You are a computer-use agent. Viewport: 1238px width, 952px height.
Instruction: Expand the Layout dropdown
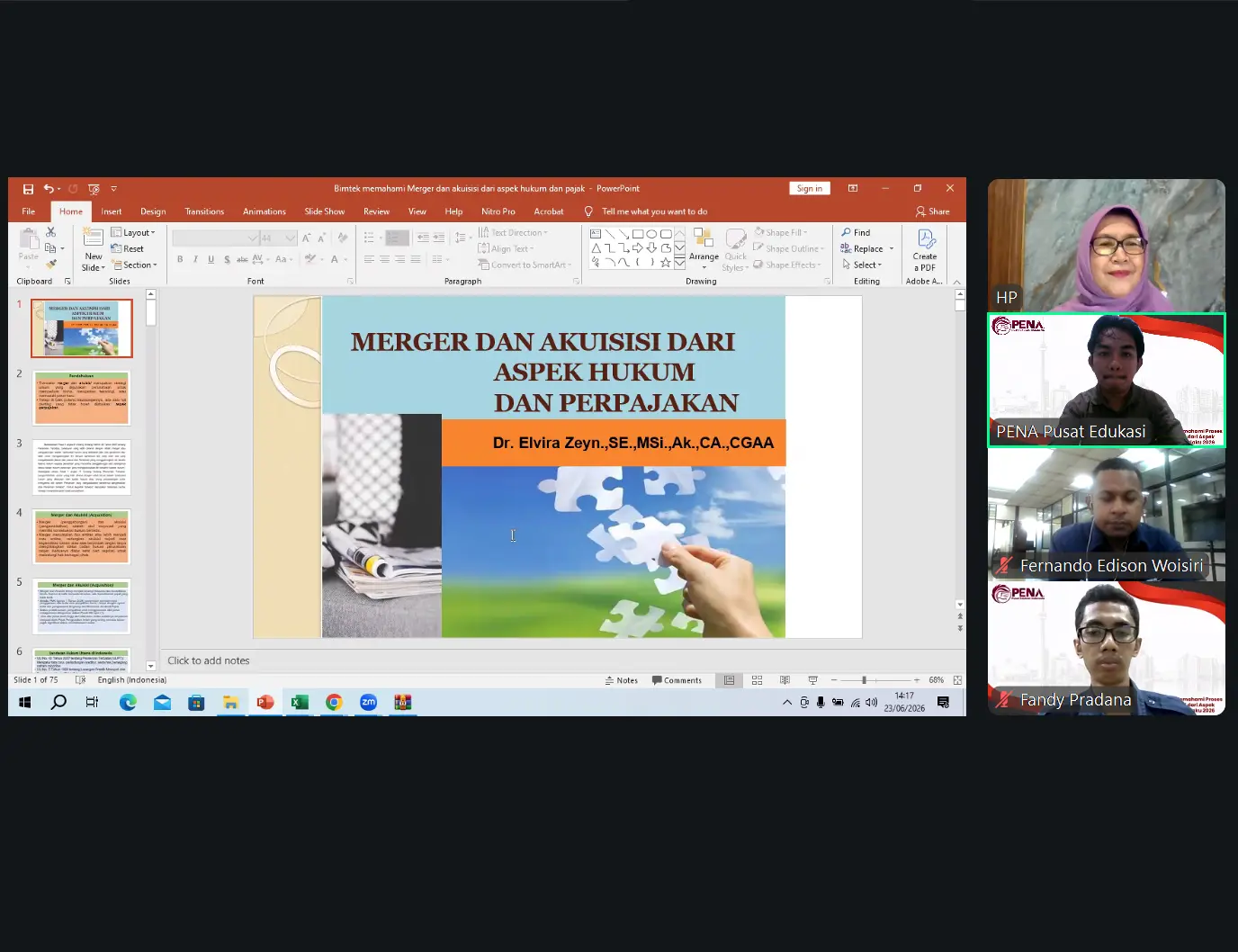[133, 232]
